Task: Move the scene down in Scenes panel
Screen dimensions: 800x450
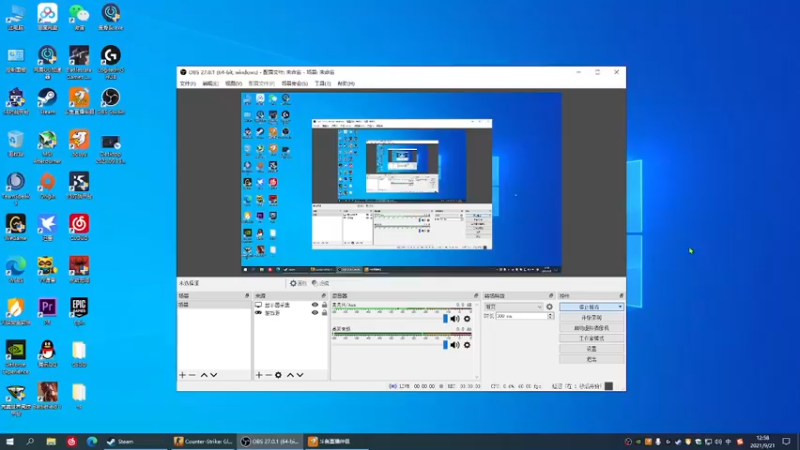Action: click(214, 375)
